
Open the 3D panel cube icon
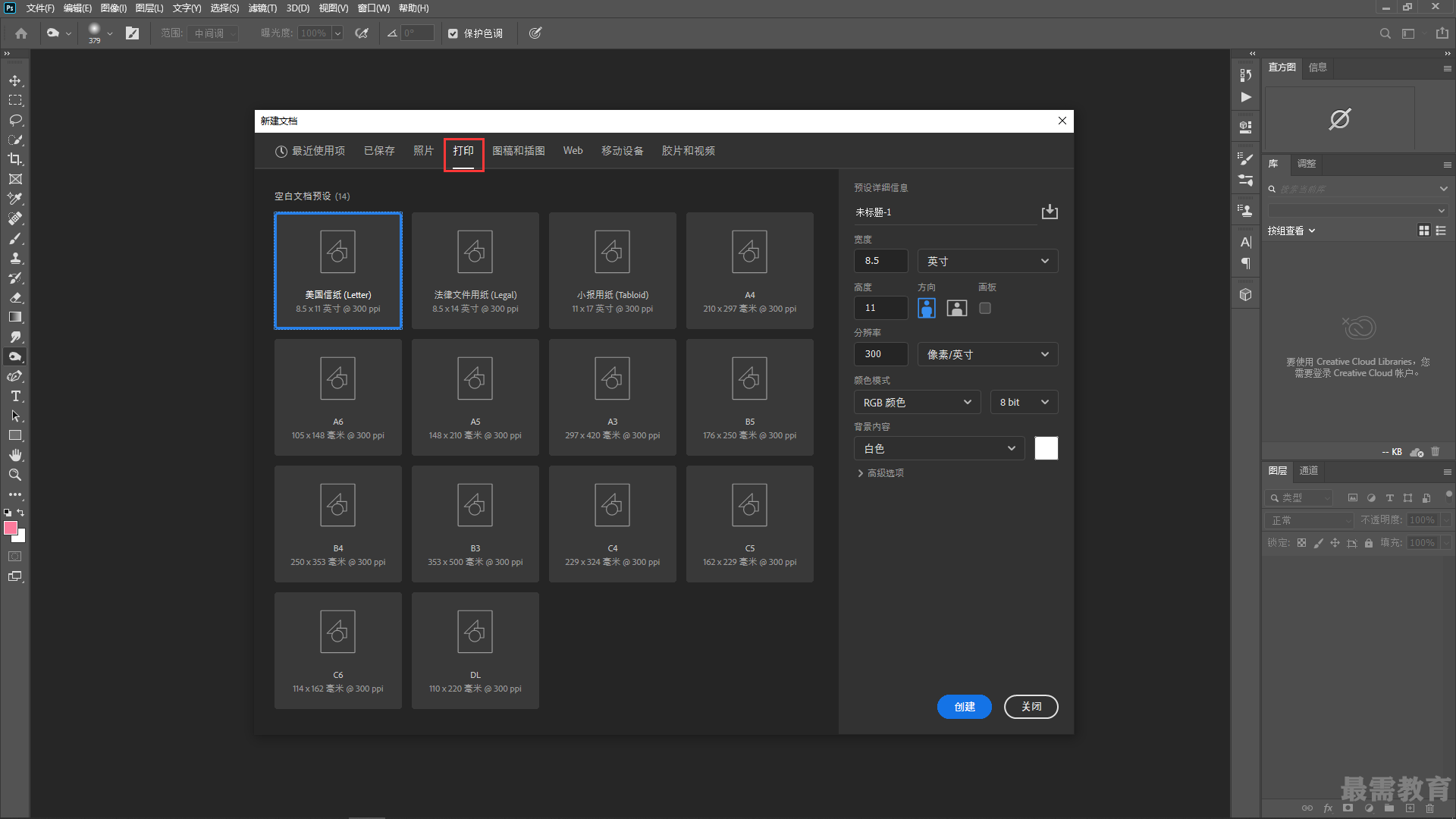1246,294
